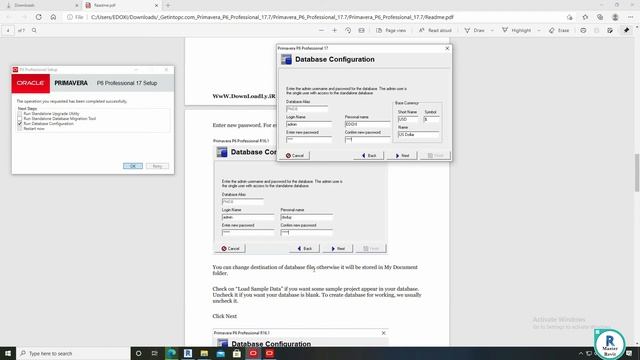640x360 pixels.
Task: Click Next in Database Configuration dialog
Action: [402, 156]
